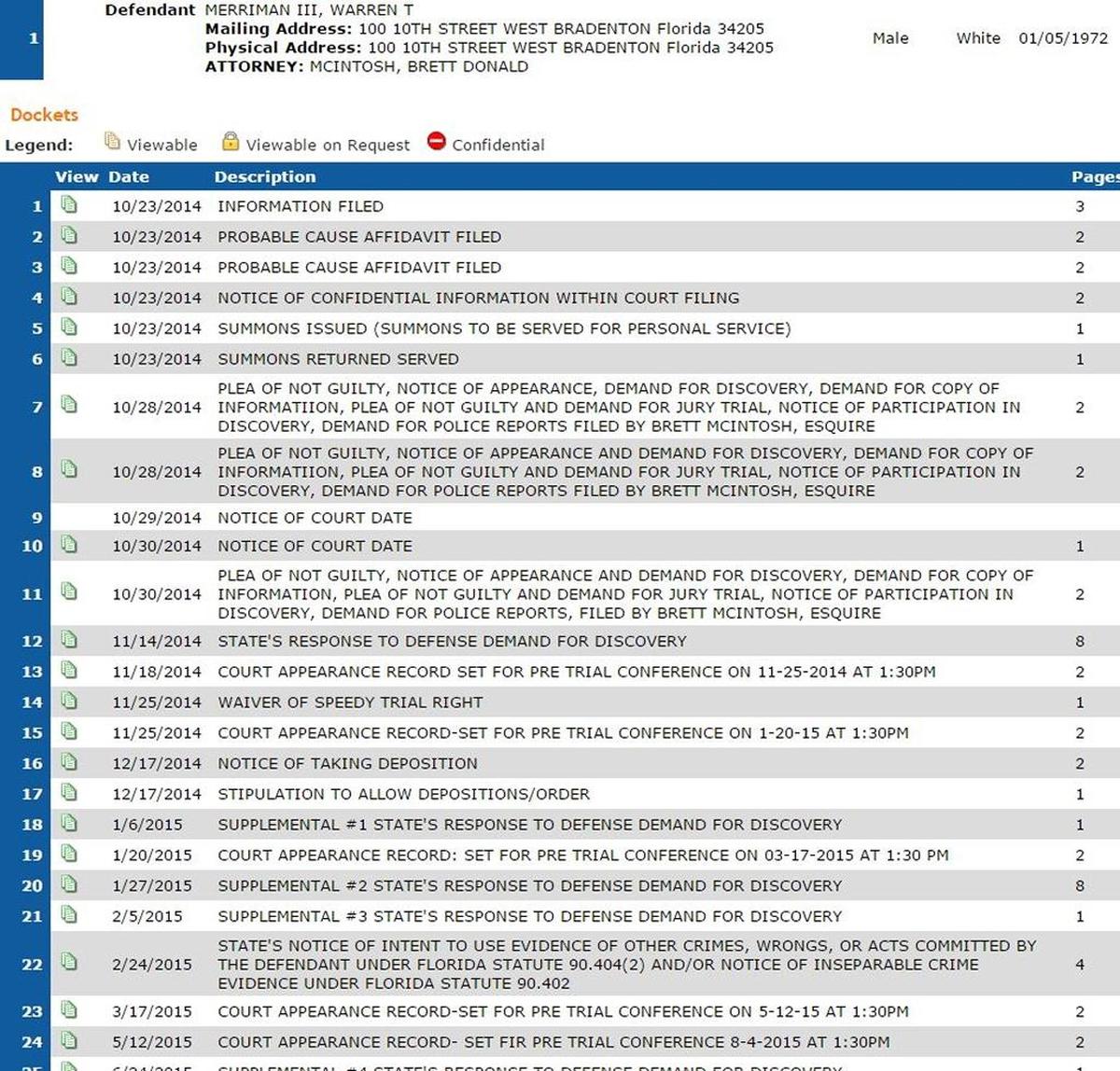View SUPPLEMENTAL #3 response document icon
This screenshot has height=1071, width=1120.
(x=69, y=914)
